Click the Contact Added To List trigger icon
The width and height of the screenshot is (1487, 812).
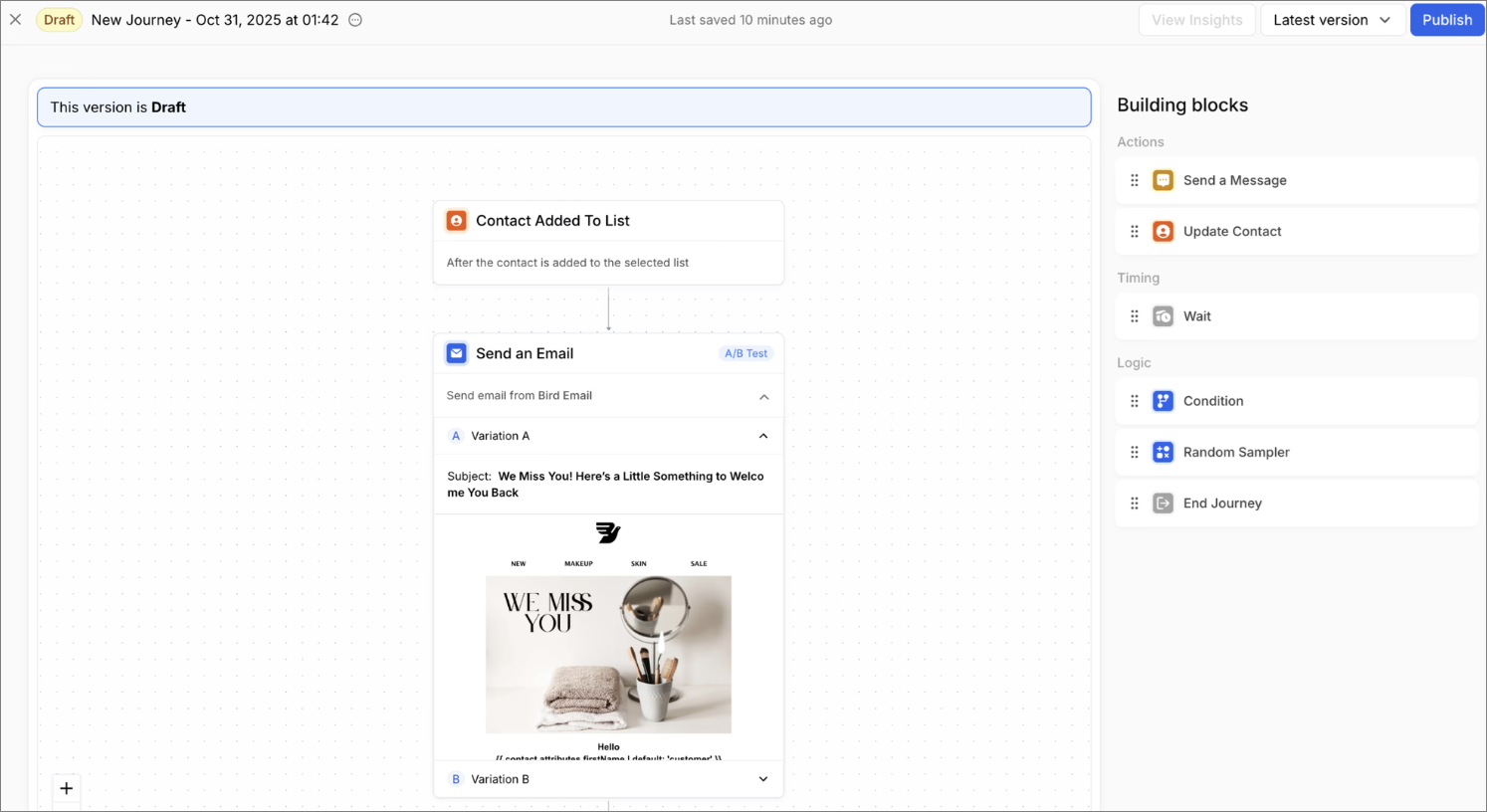[456, 221]
